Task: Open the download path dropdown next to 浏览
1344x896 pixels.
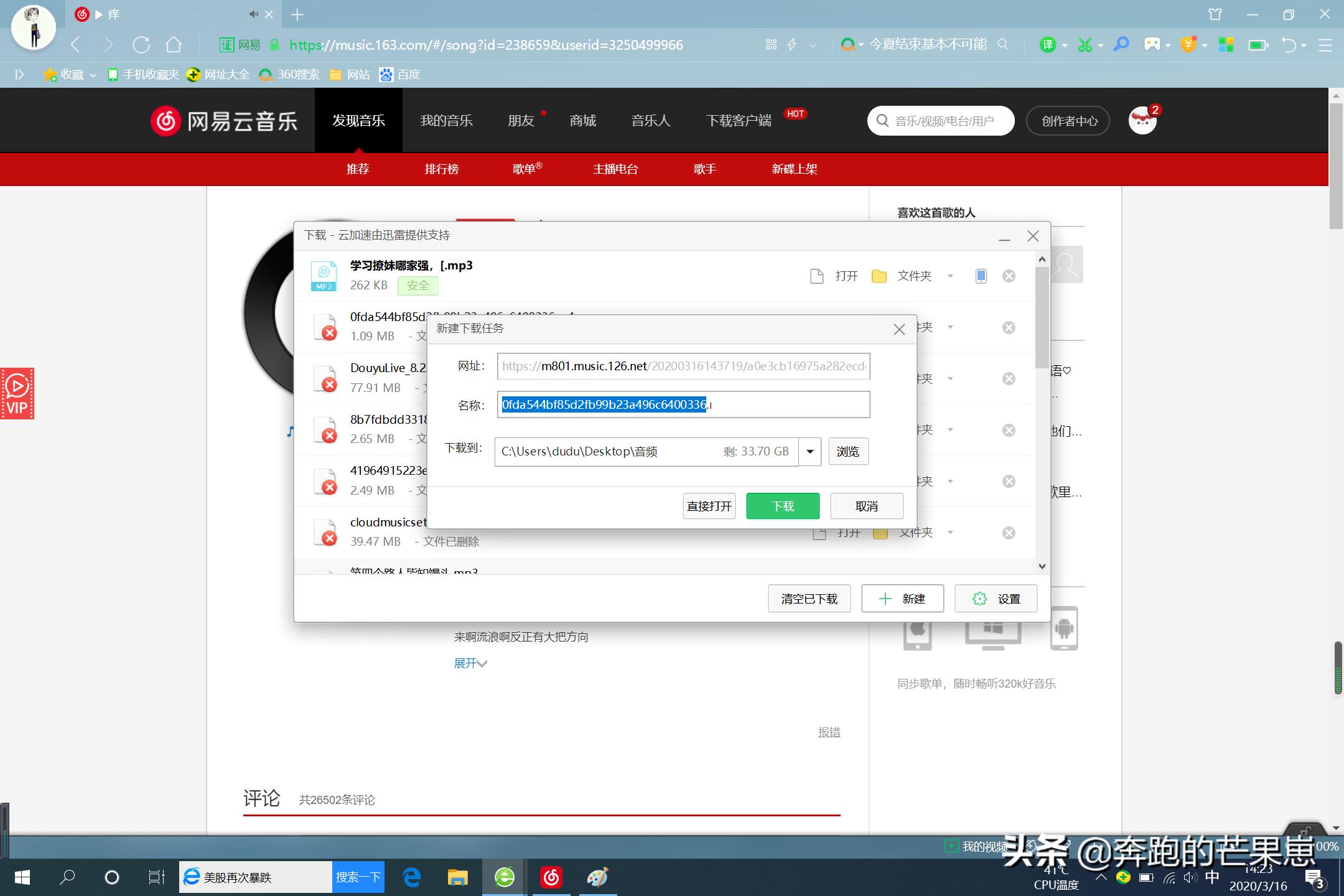Action: click(809, 451)
